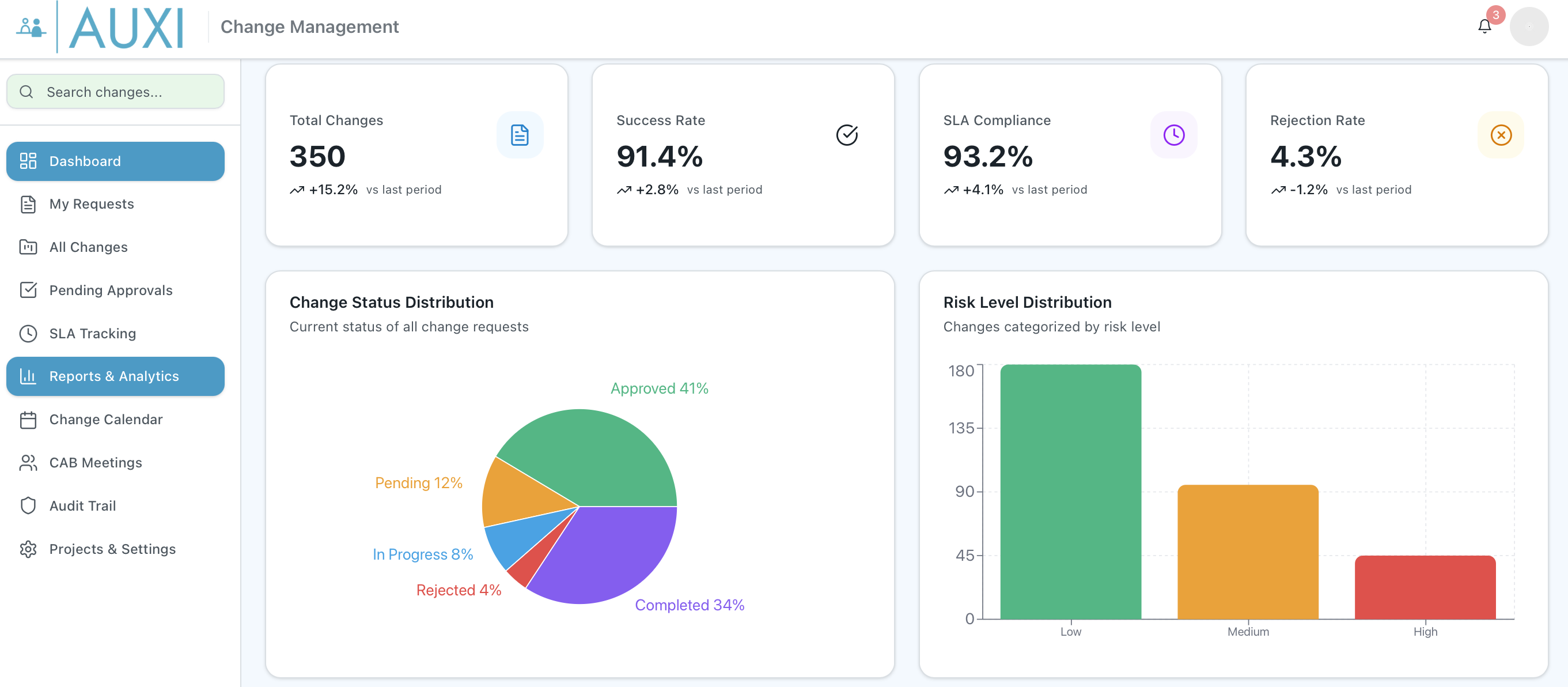
Task: Select the SLA Tracking clock icon
Action: tap(28, 333)
